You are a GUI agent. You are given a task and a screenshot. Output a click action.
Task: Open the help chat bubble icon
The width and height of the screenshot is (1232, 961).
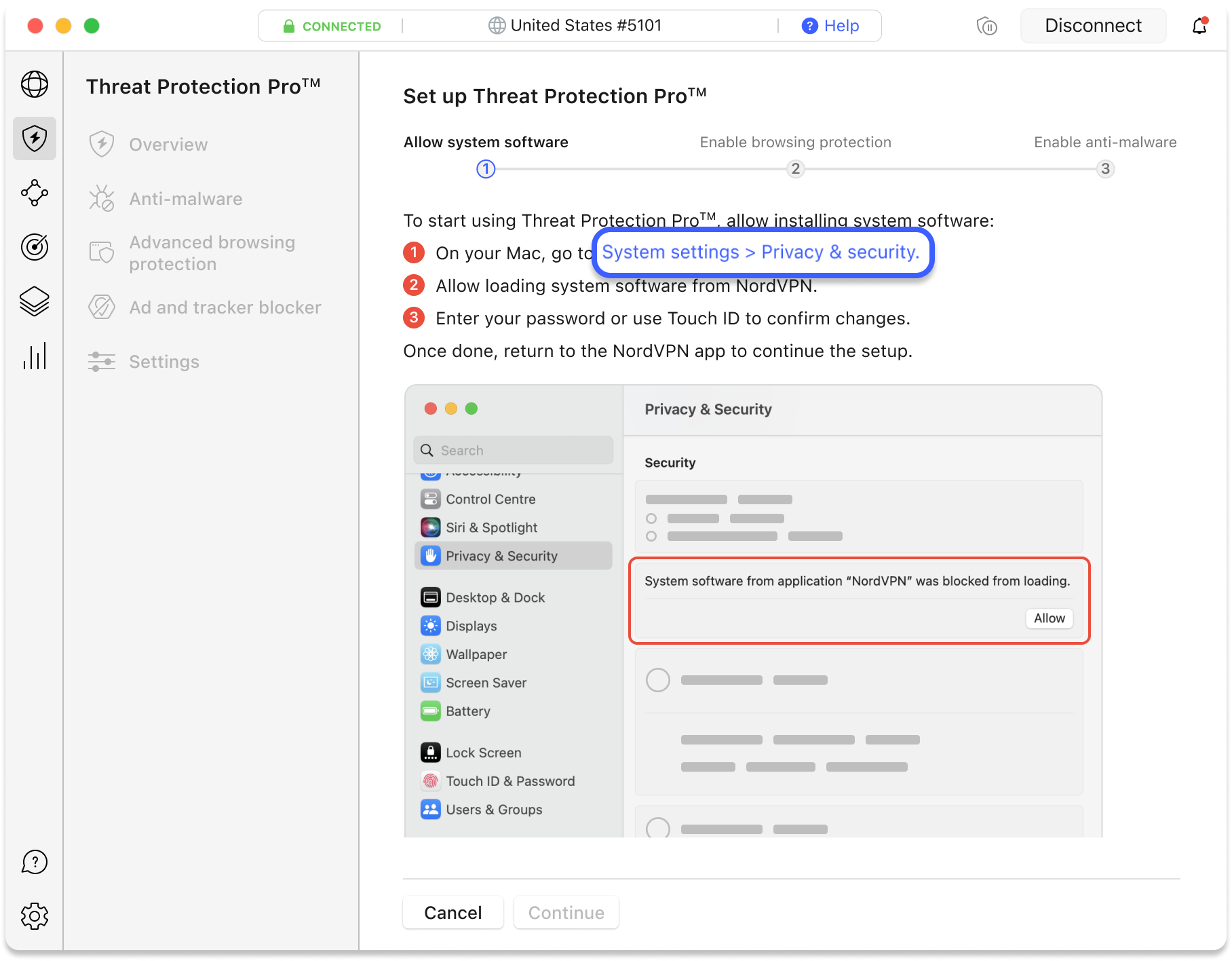tap(35, 862)
